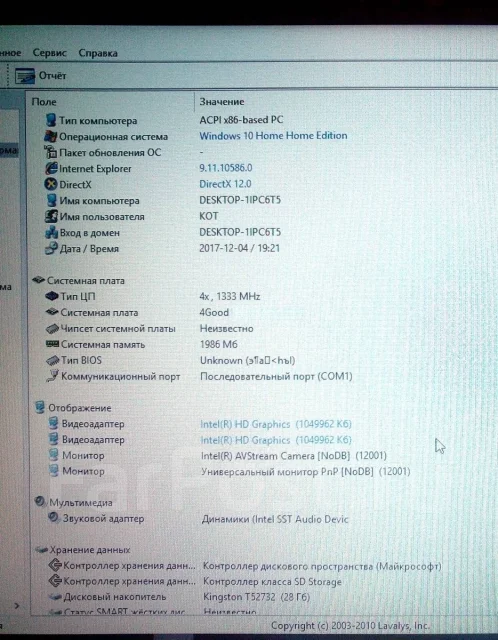Select the KOT user name value
The image size is (498, 640).
(x=209, y=216)
